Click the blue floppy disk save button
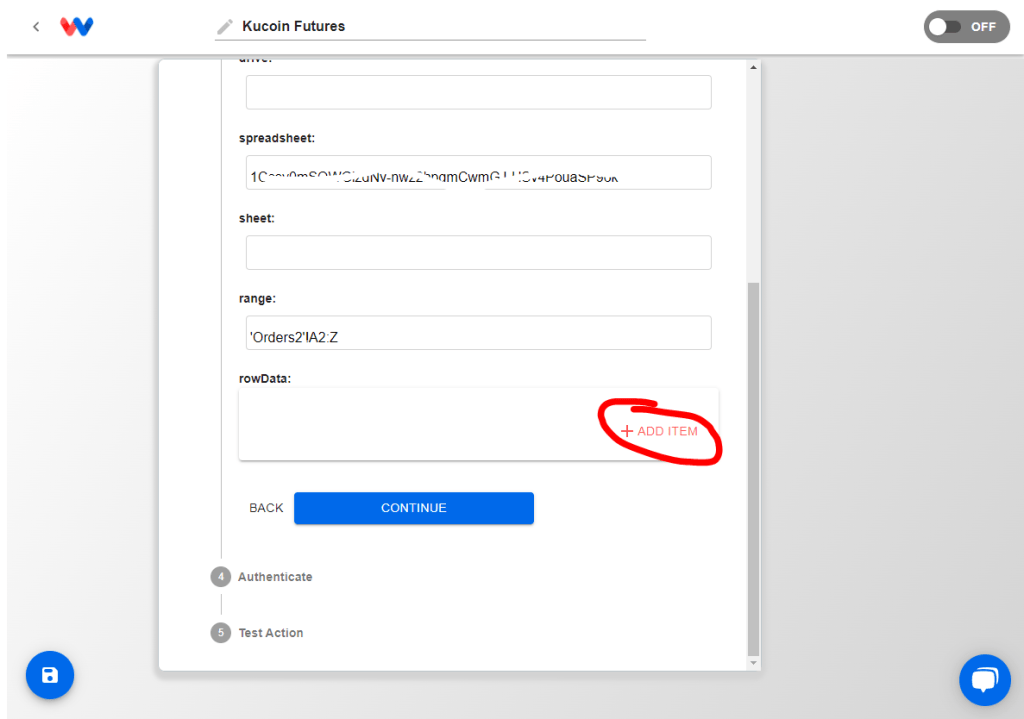Viewport: 1024px width, 719px height. click(50, 676)
